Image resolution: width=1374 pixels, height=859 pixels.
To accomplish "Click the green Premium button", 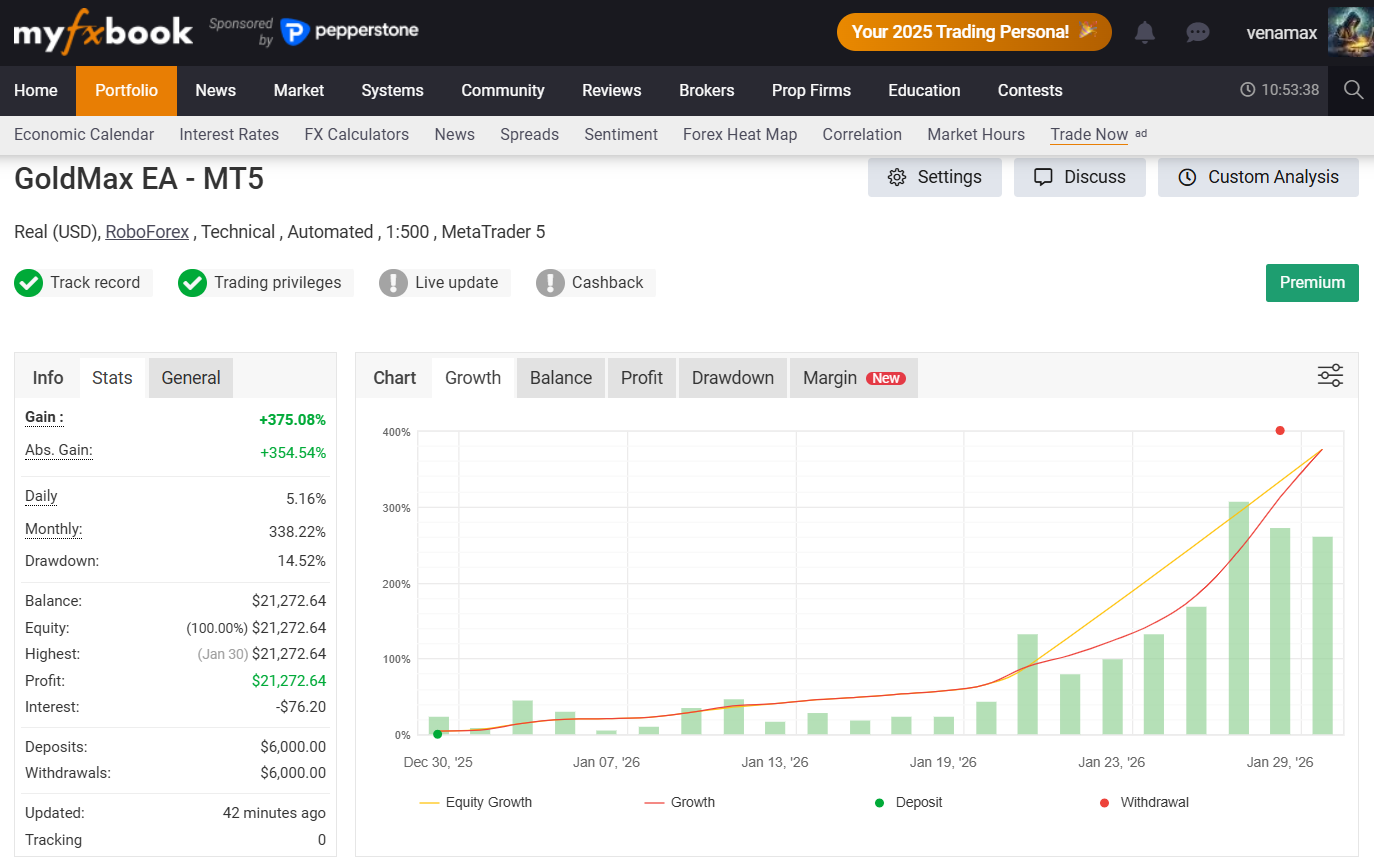I will 1312,282.
